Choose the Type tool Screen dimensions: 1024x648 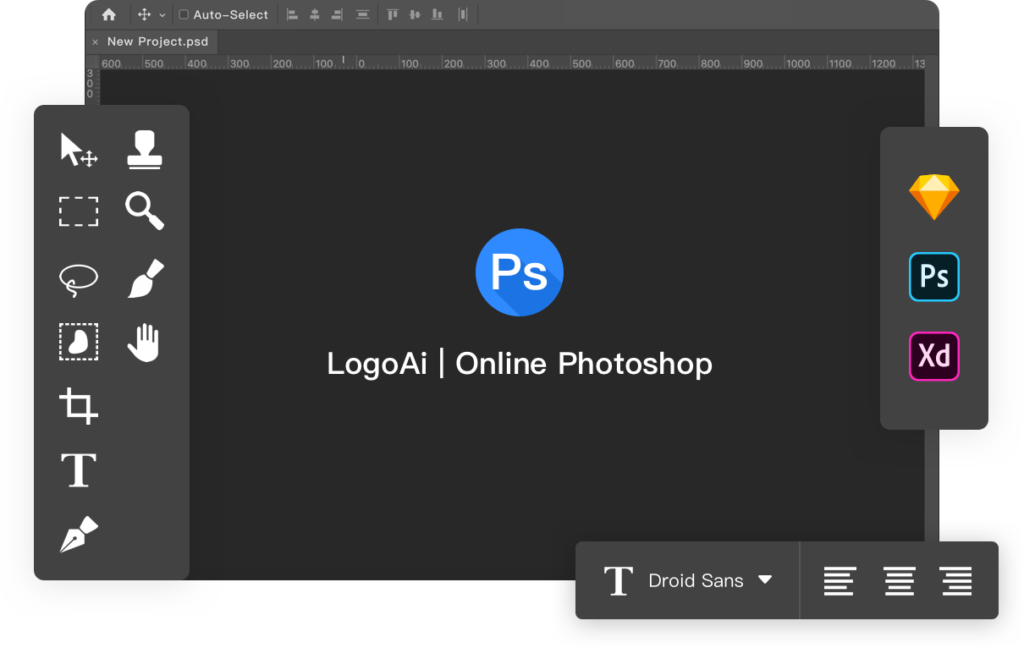pyautogui.click(x=77, y=469)
